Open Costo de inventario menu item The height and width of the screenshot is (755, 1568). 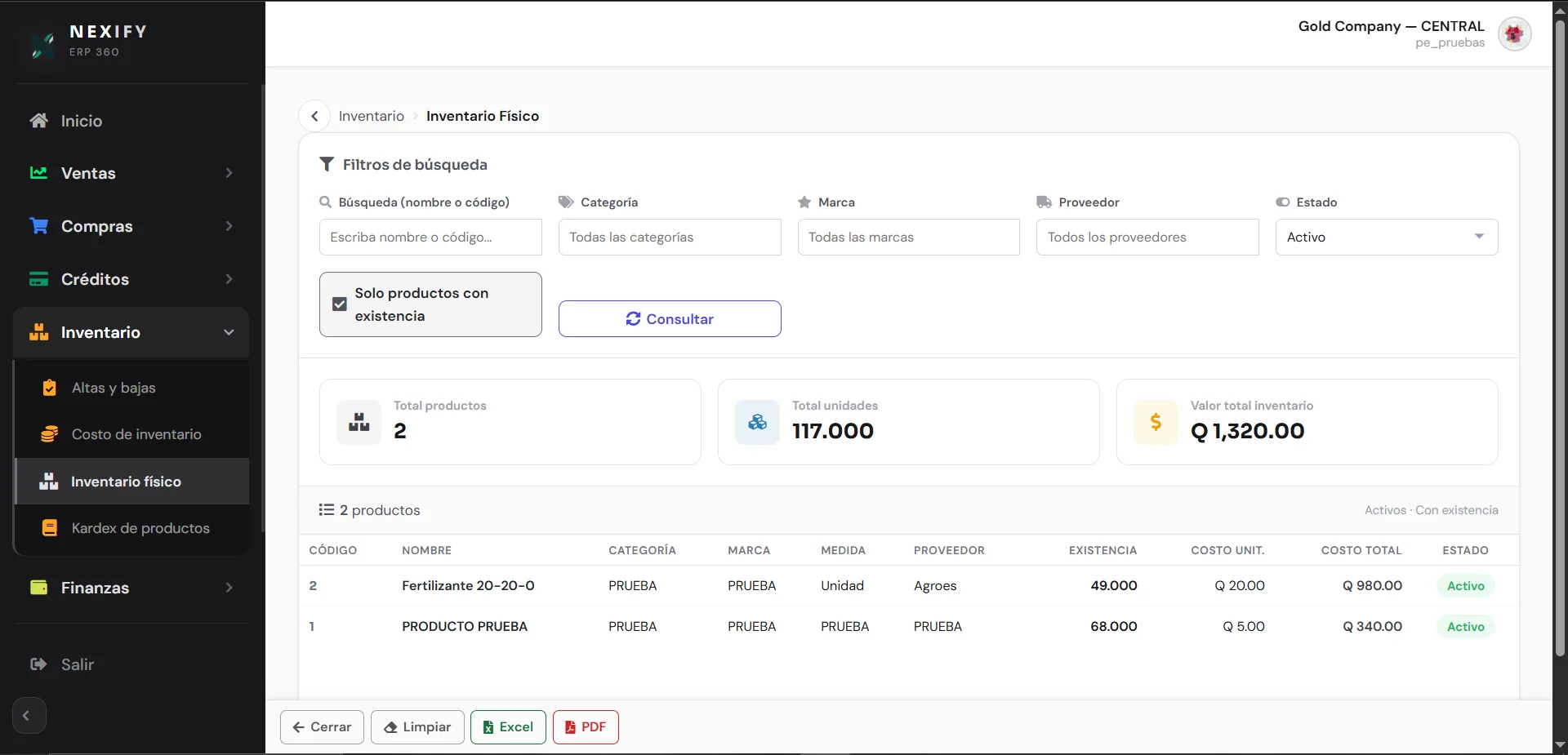[x=132, y=434]
